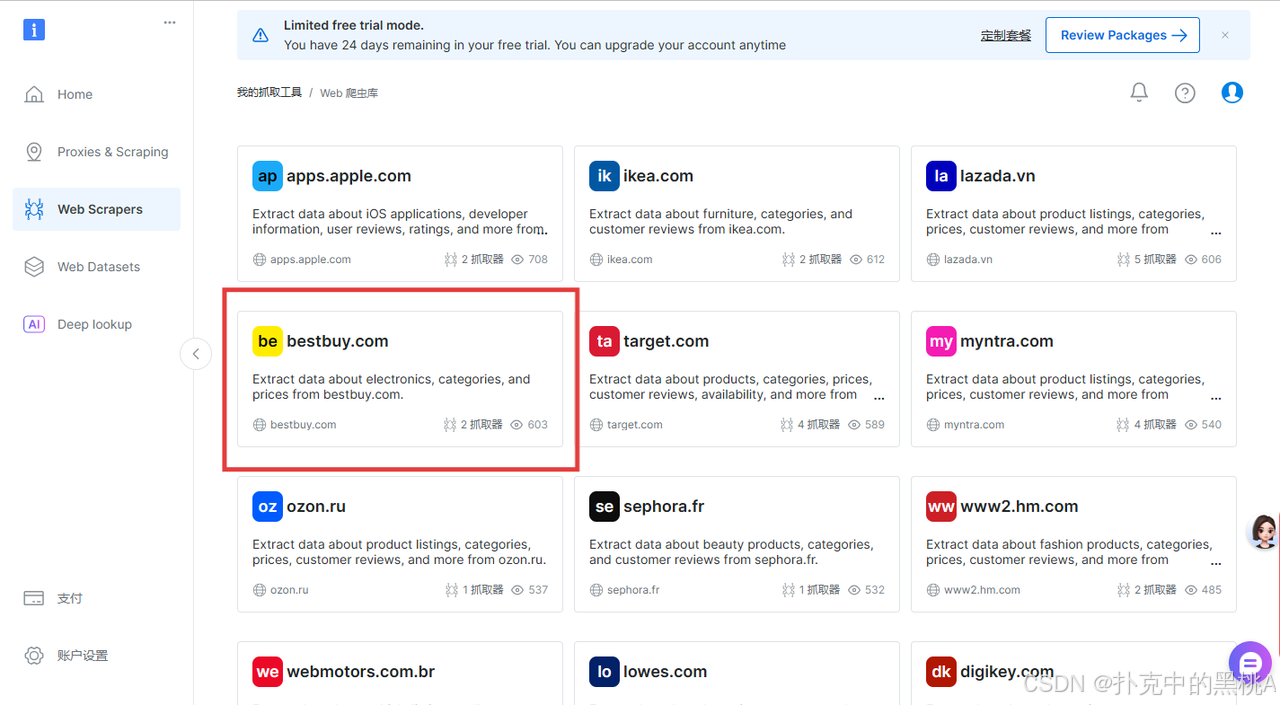1280x705 pixels.
Task: Click the myntra.com 'my' logo icon
Action: pos(941,341)
